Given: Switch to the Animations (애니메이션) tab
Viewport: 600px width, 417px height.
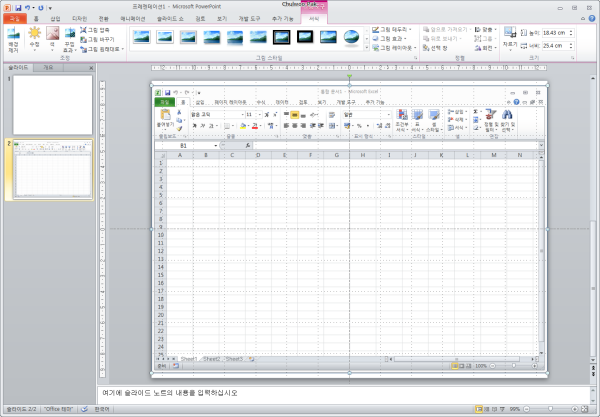Looking at the screenshot, I should tap(133, 18).
